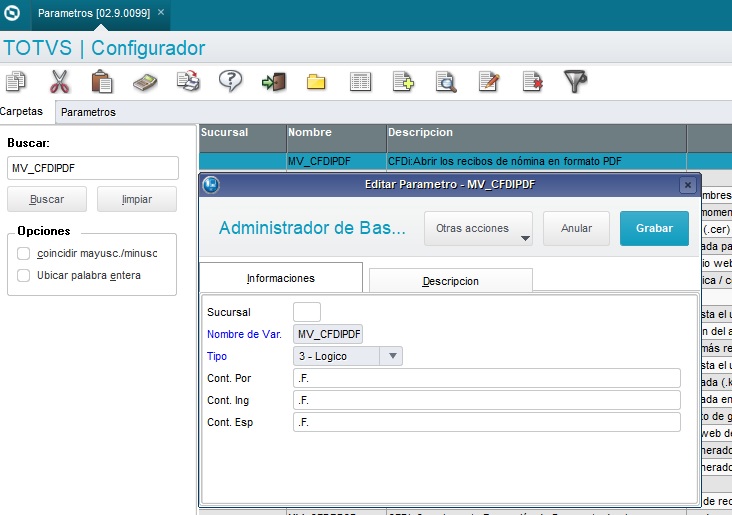Click the delete document icon
The width and height of the screenshot is (732, 515).
533,82
